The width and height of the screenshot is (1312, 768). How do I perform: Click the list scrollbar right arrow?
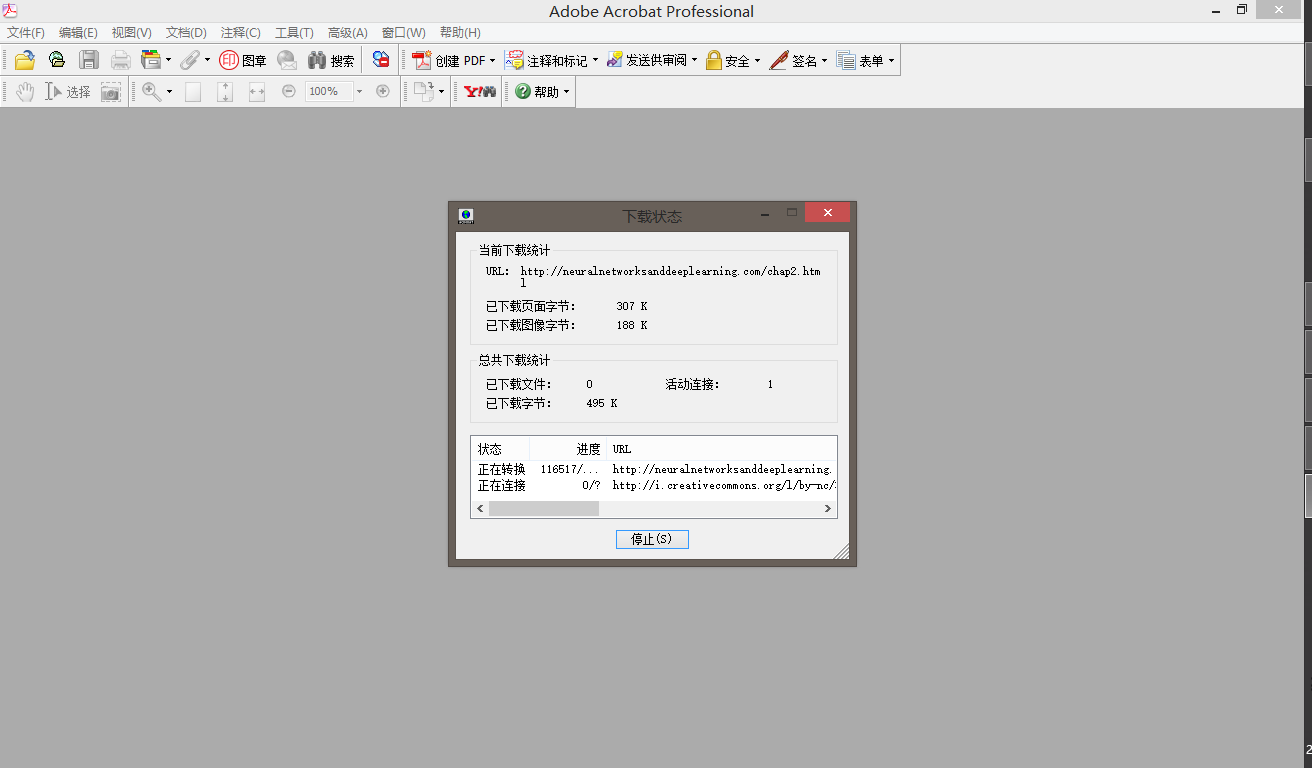827,508
